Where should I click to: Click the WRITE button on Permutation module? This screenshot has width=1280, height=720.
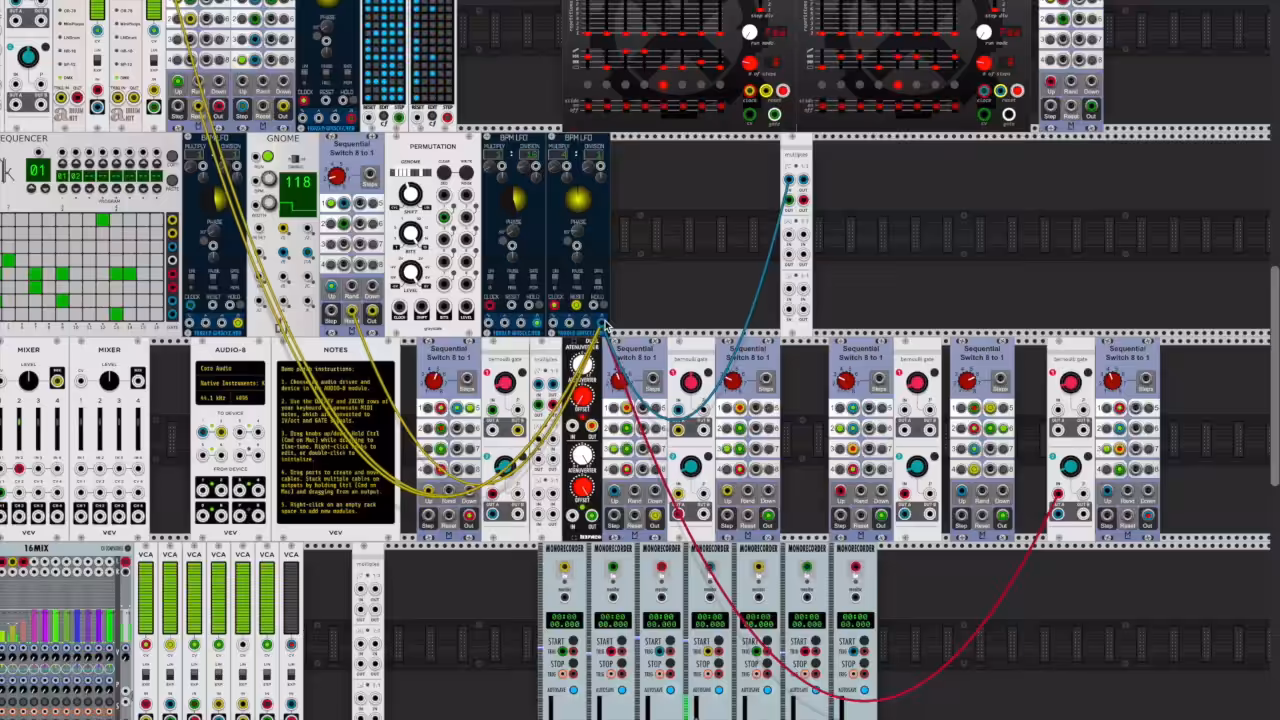point(465,173)
